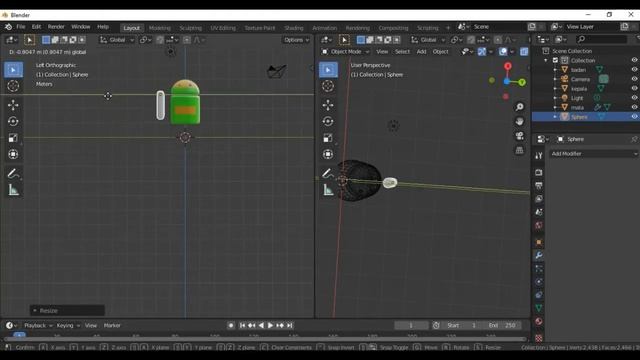Select the Measure tool in right viewport

point(328,190)
